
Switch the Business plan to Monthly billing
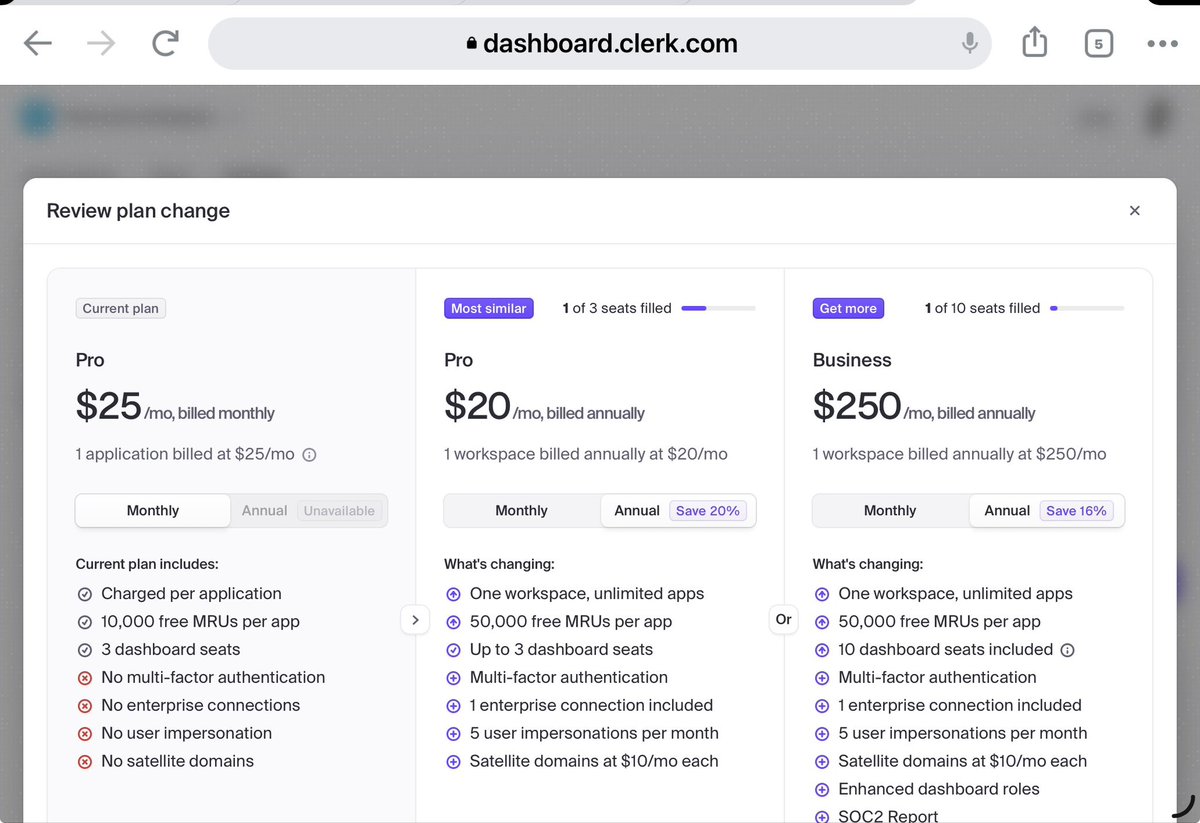tap(890, 510)
